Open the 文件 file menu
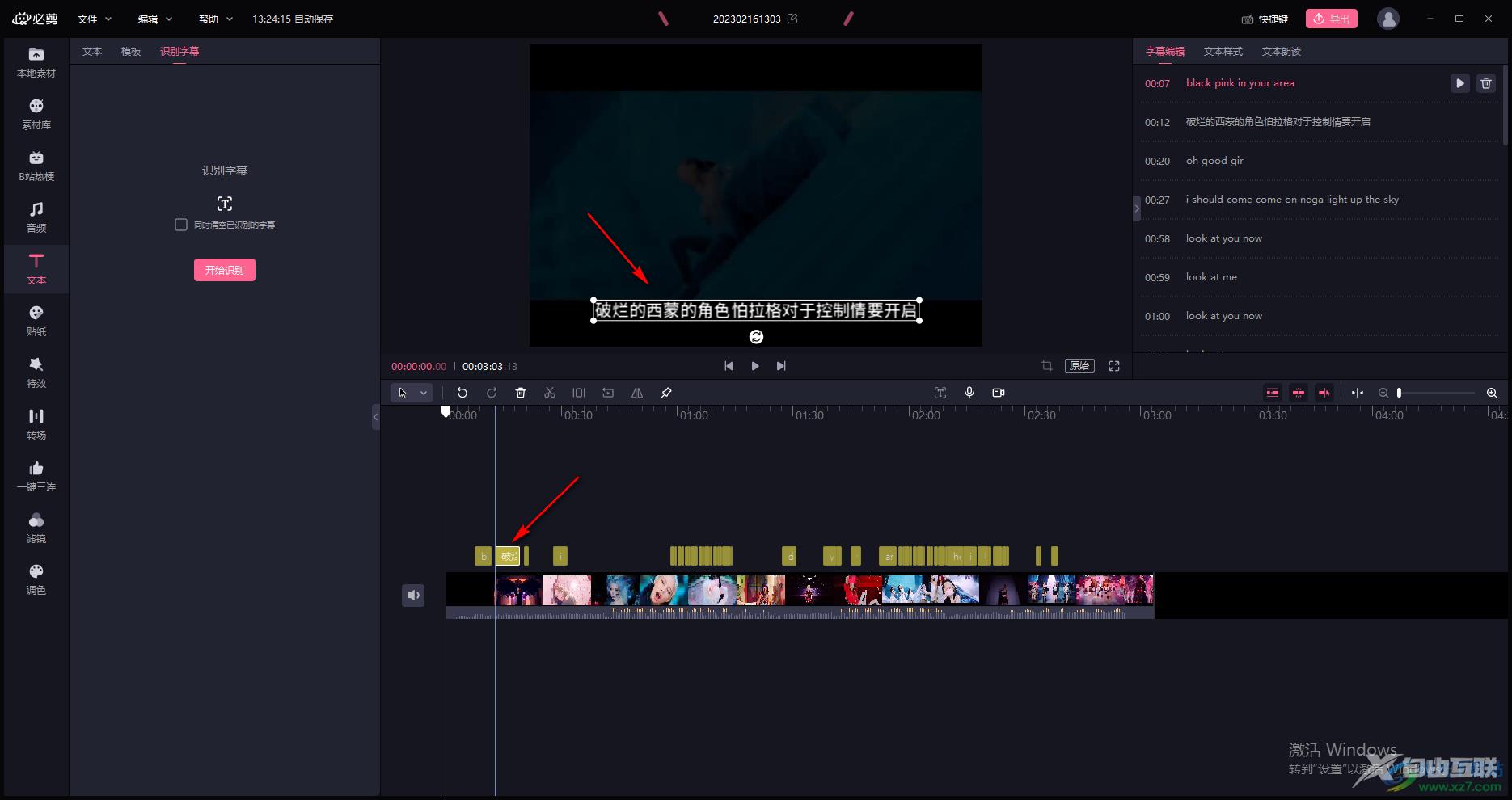The image size is (1512, 800). 94,19
